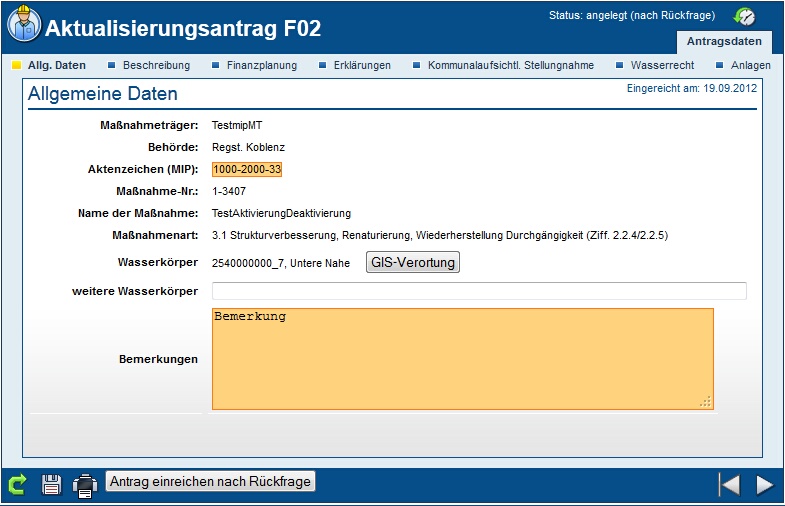This screenshot has width=785, height=506.
Task: Click the resize grip of Bemerkungen textarea
Action: (x=705, y=401)
